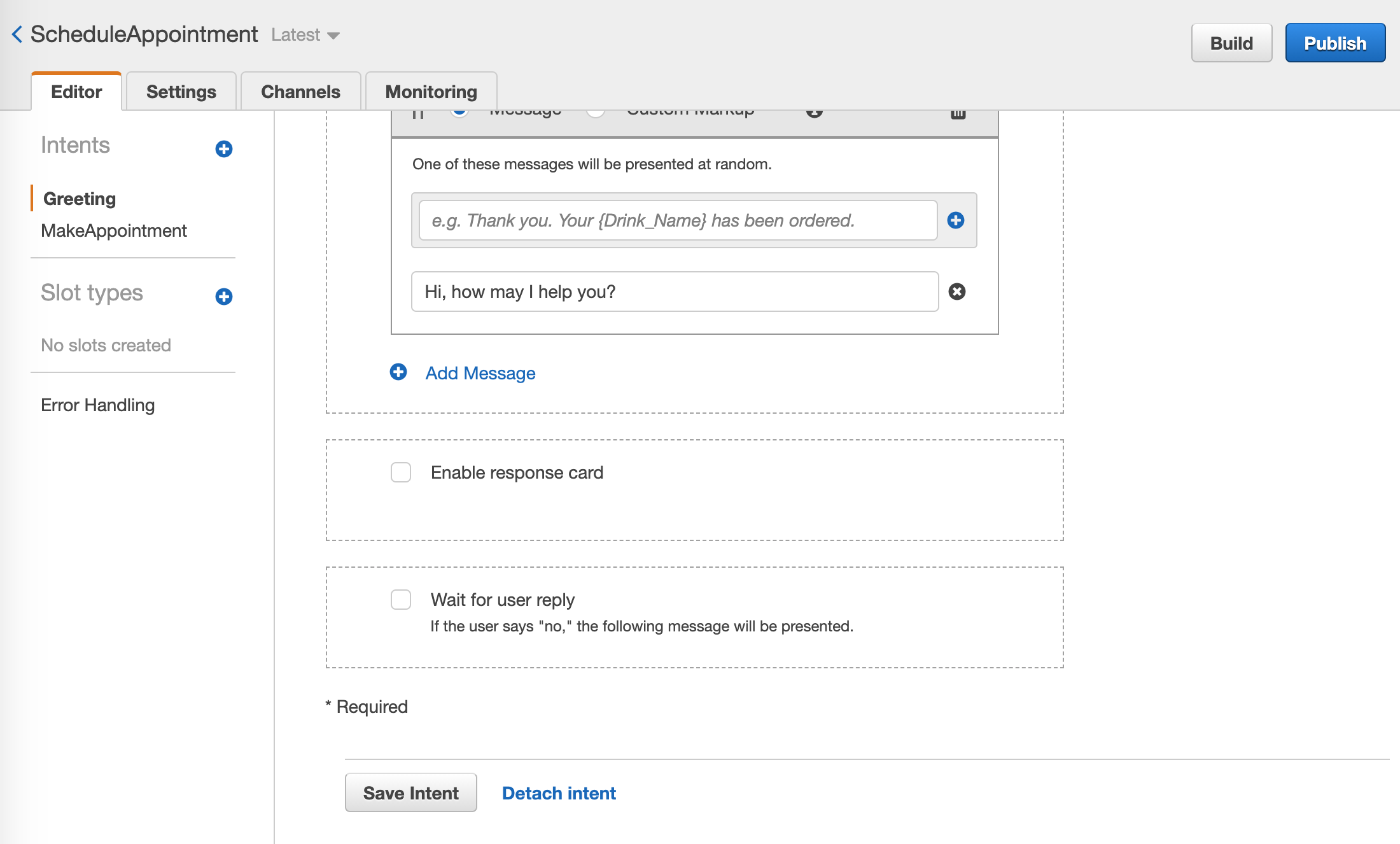Screen dimensions: 1400x844
Task: Toggle the Wait for user reply checkbox
Action: [x=399, y=599]
